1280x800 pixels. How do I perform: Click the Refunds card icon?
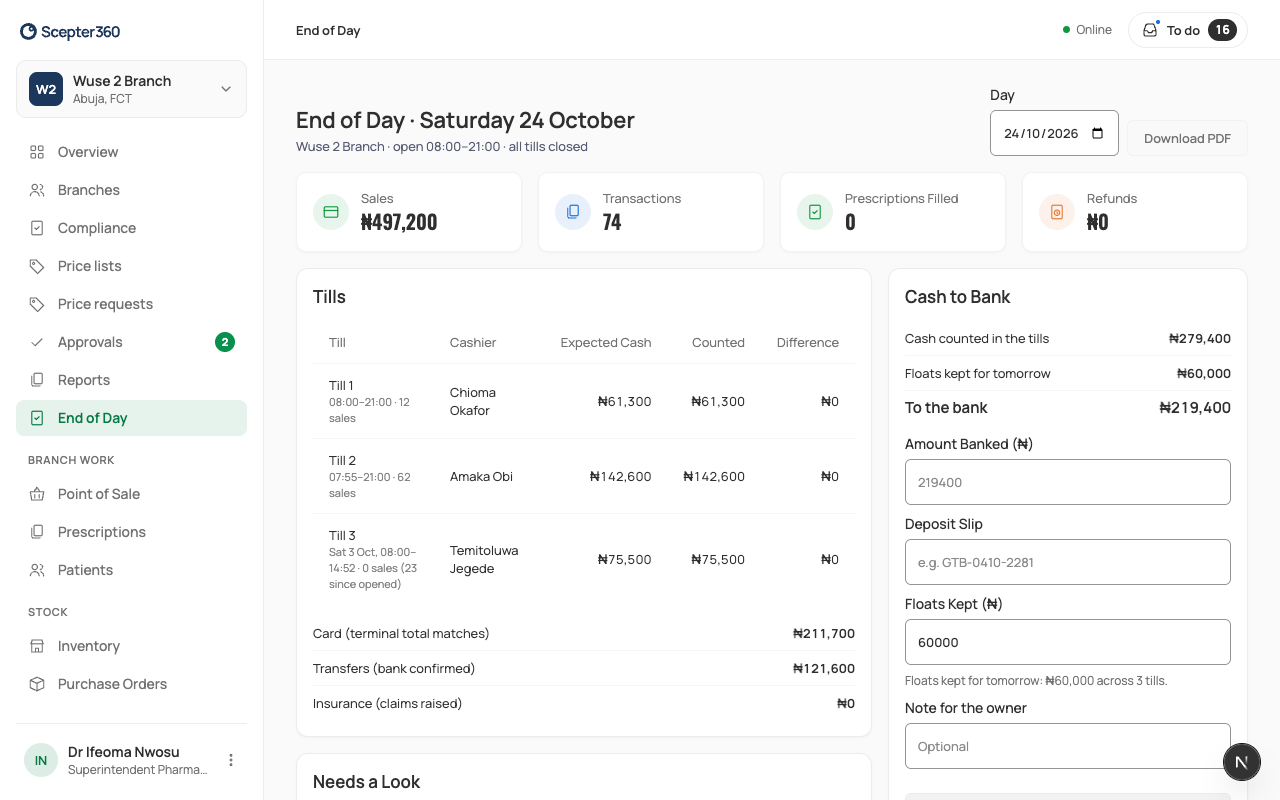pos(1057,212)
